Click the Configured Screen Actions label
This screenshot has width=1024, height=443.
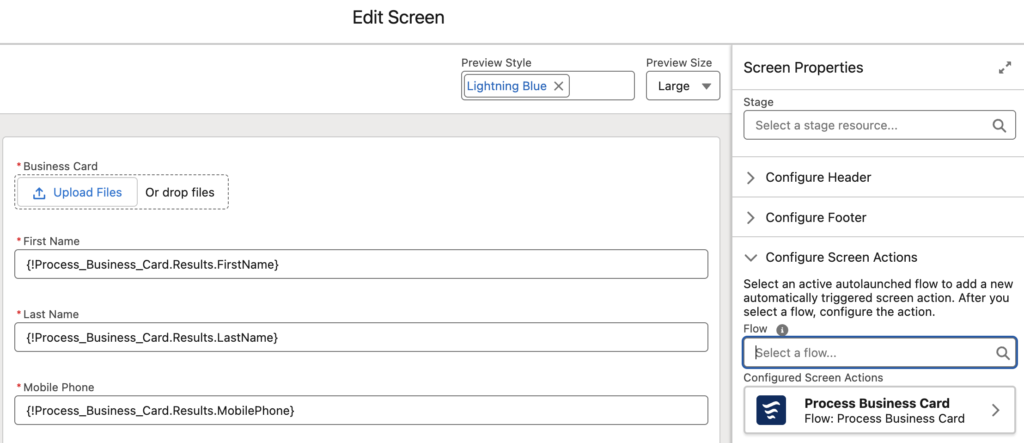[x=813, y=378]
